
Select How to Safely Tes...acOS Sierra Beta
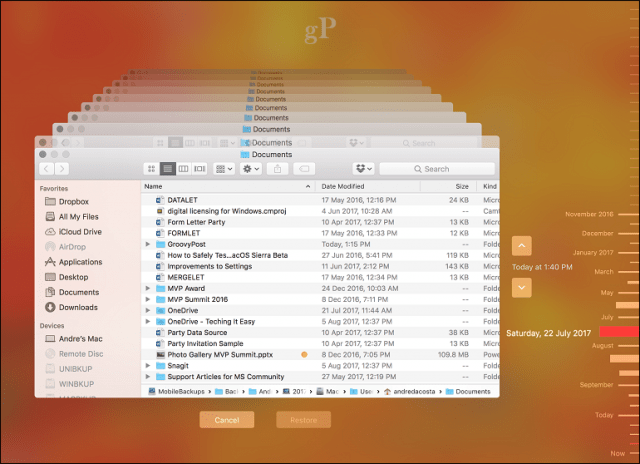point(320,255)
